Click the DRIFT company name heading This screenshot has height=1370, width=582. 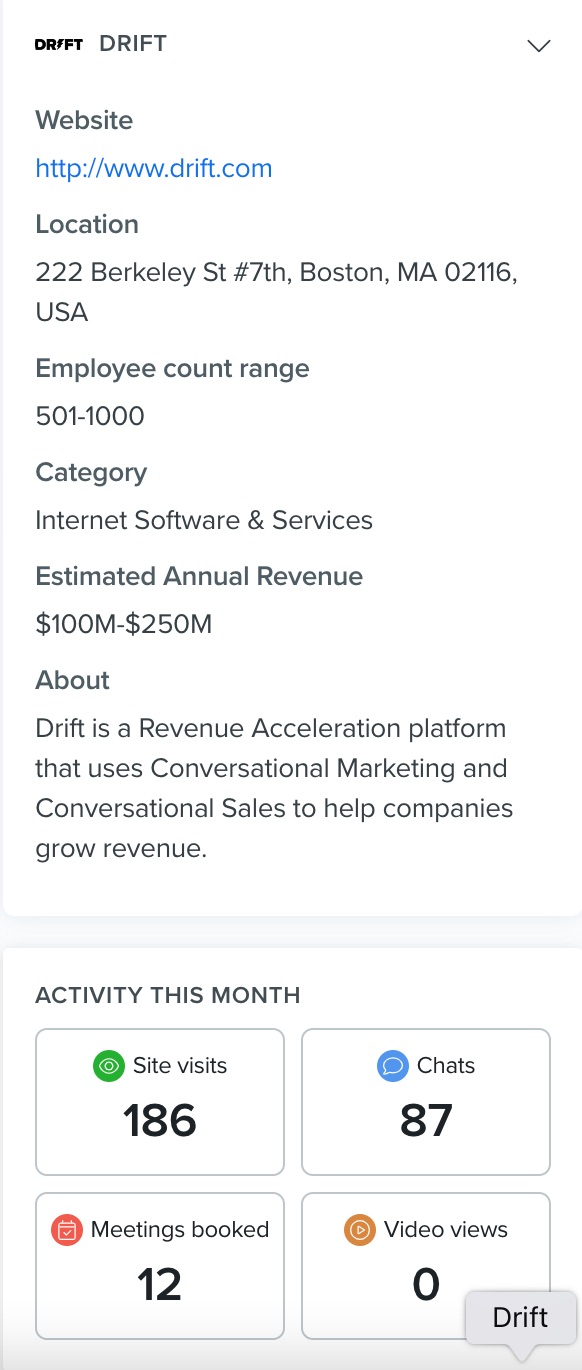133,44
